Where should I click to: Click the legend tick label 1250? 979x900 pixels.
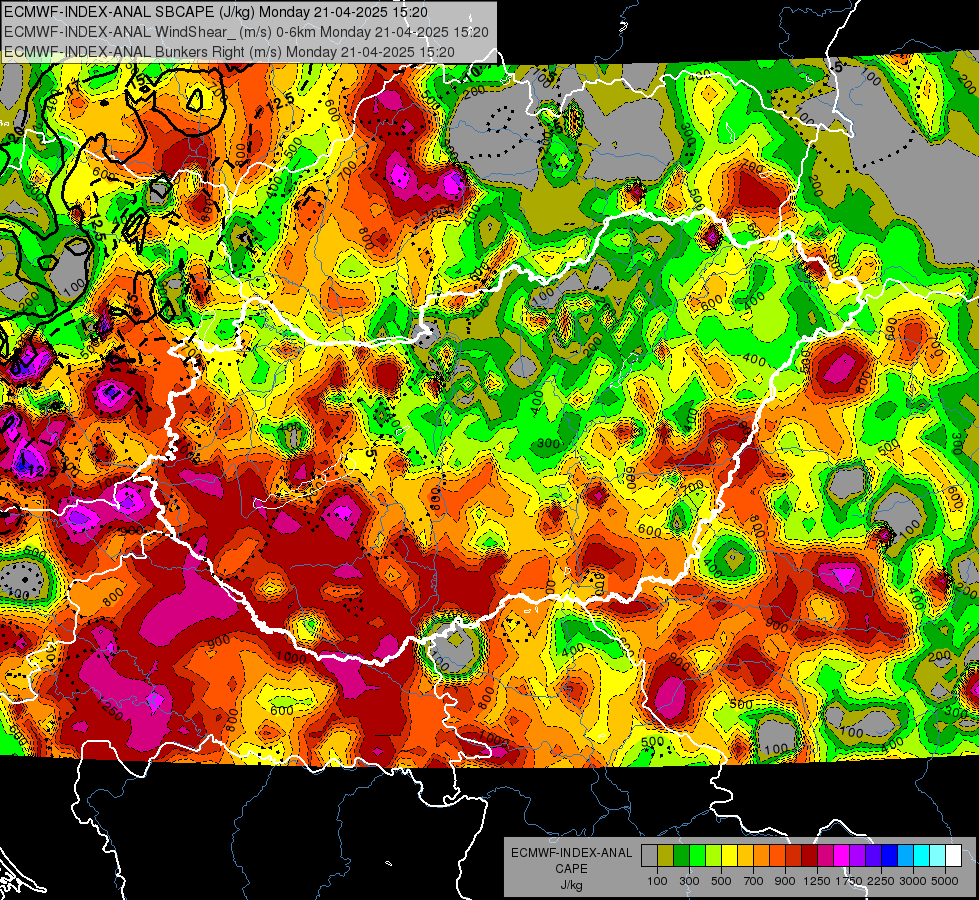tap(817, 881)
